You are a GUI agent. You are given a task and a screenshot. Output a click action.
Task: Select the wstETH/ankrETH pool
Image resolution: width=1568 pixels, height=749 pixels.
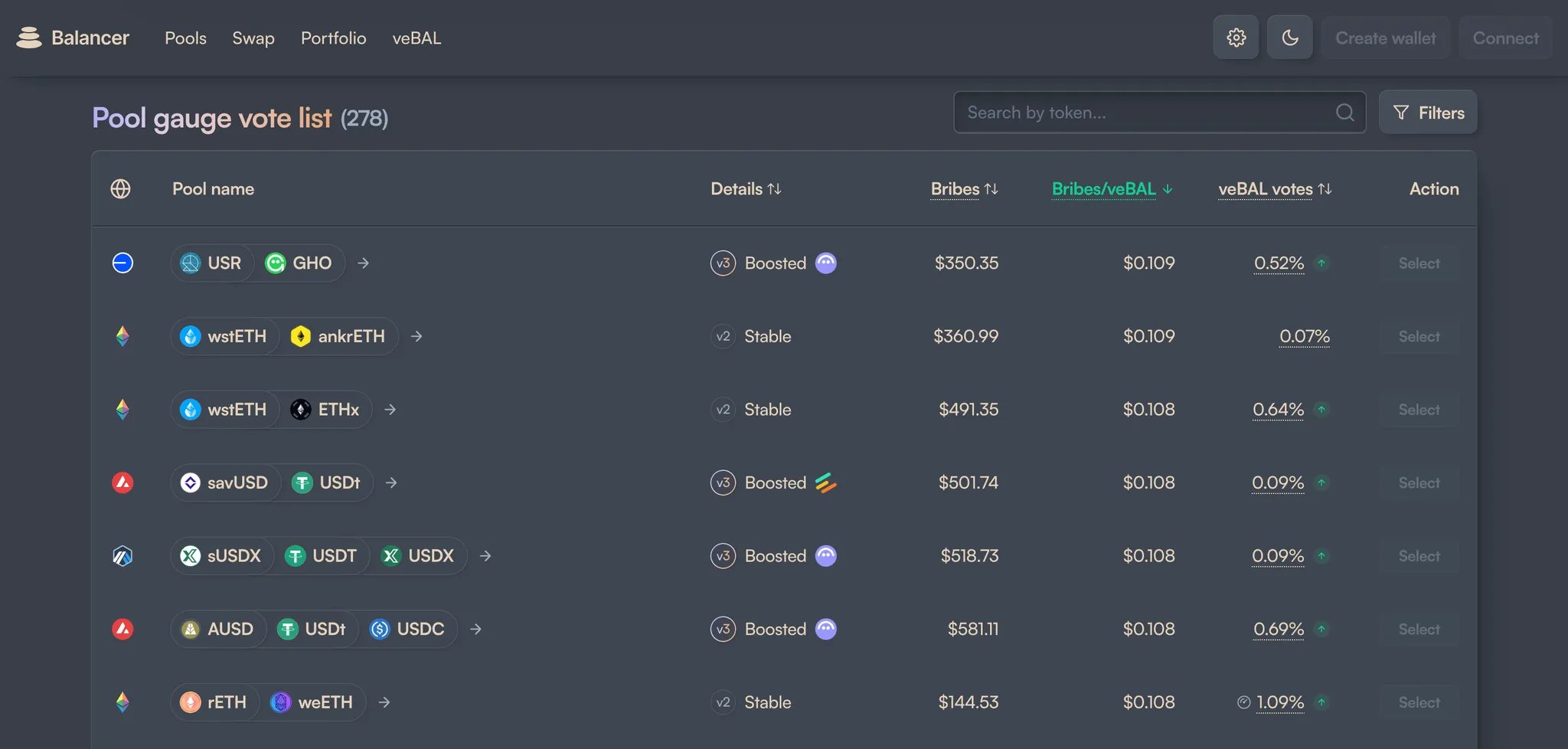point(1419,336)
